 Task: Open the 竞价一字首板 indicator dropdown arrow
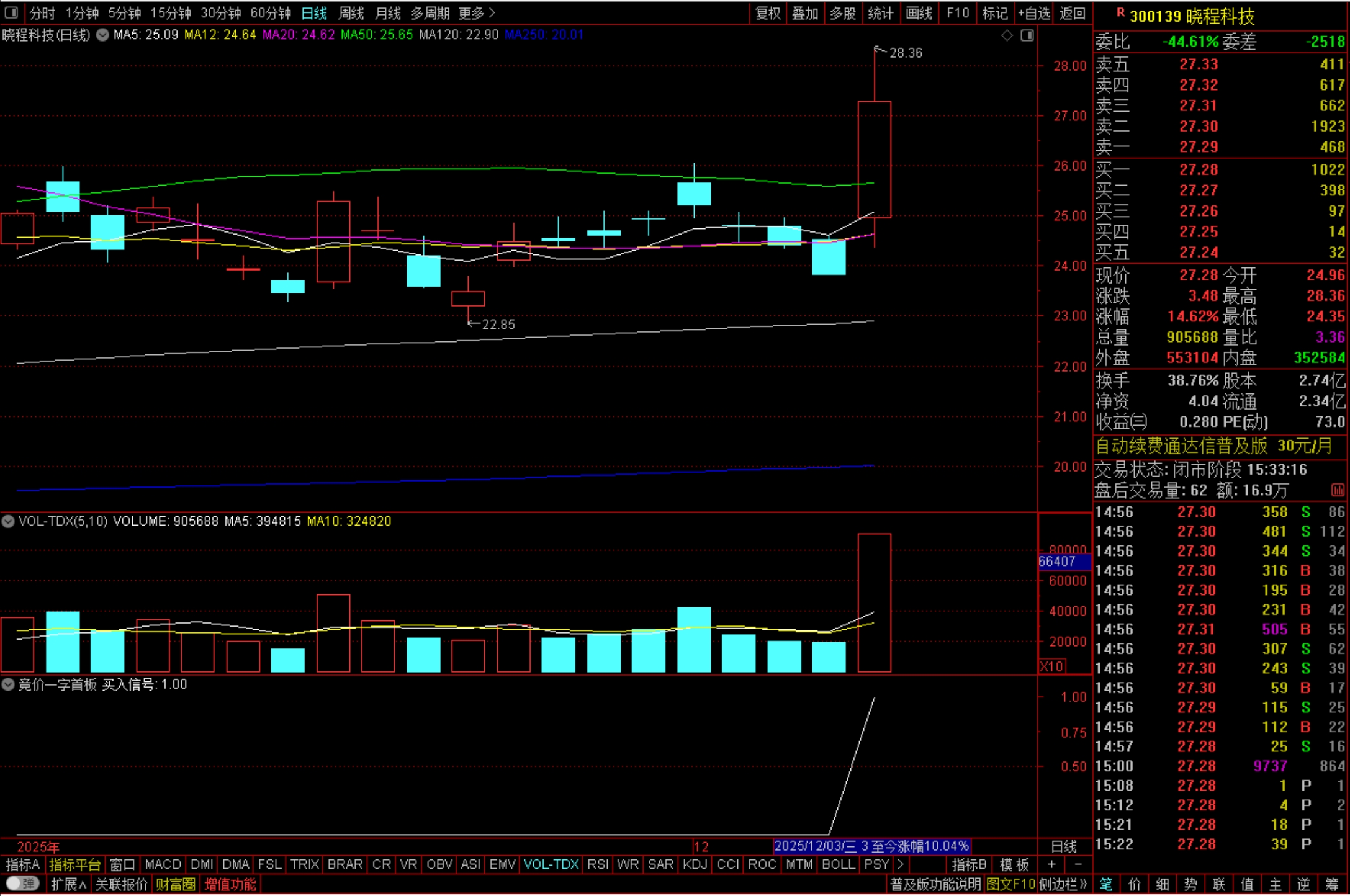(8, 684)
